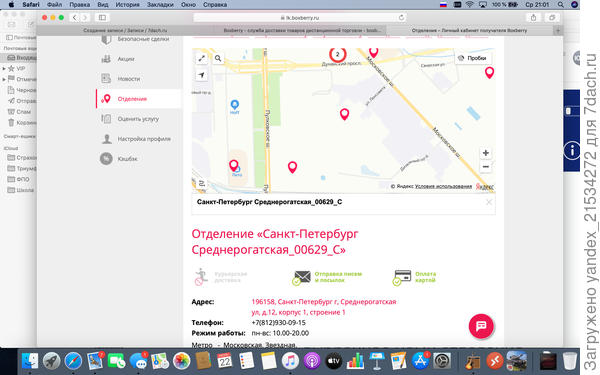Close the Среднерогатская_00629_С balloon

click(489, 202)
